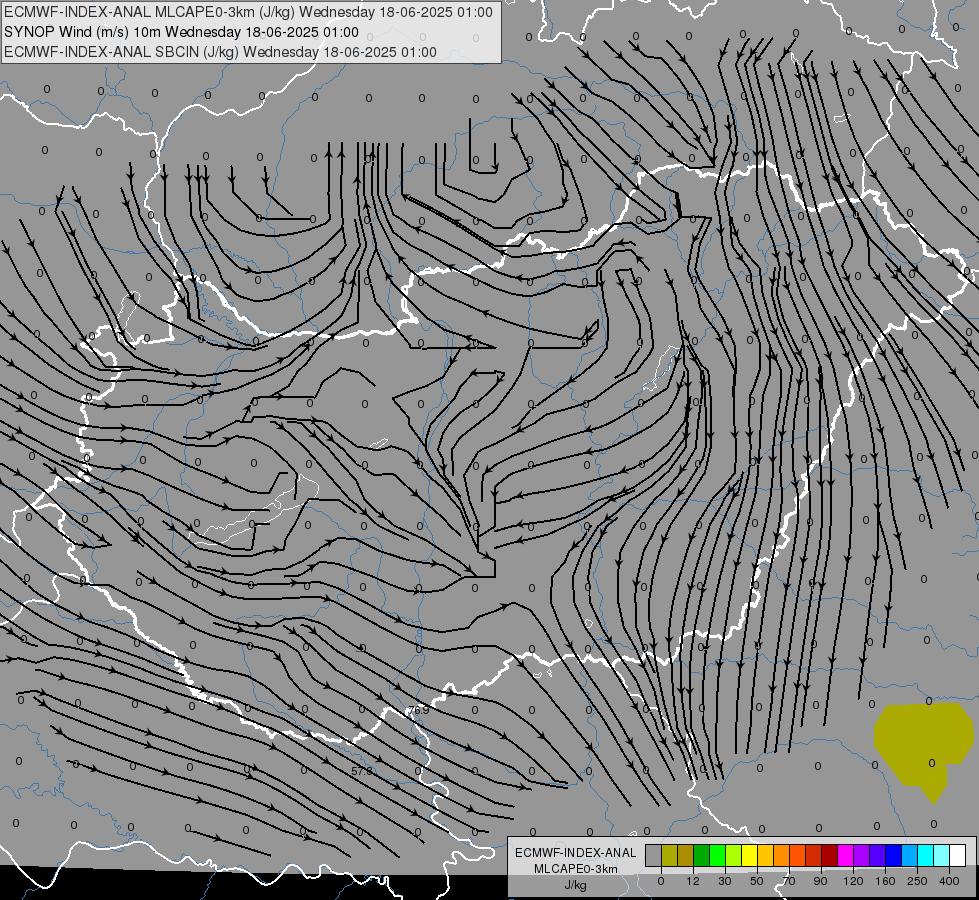
Task: Select the dark green legend swatch
Action: [x=702, y=855]
